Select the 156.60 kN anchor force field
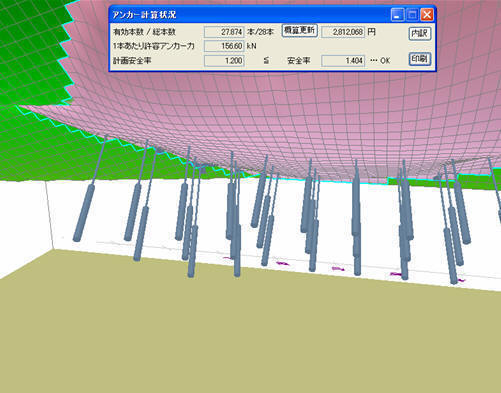The width and height of the screenshot is (501, 393). [224, 46]
